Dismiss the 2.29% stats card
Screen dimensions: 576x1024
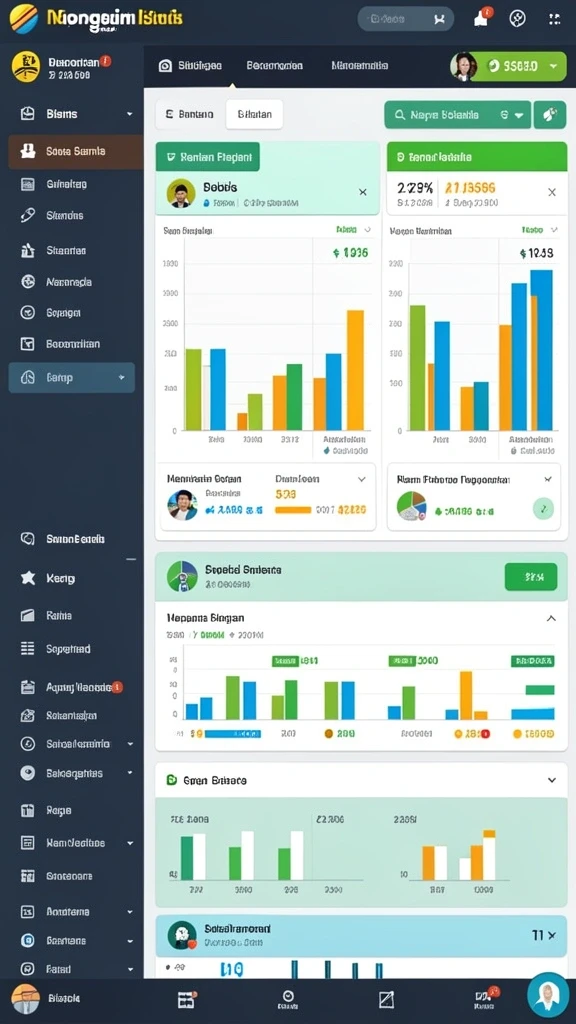click(552, 192)
